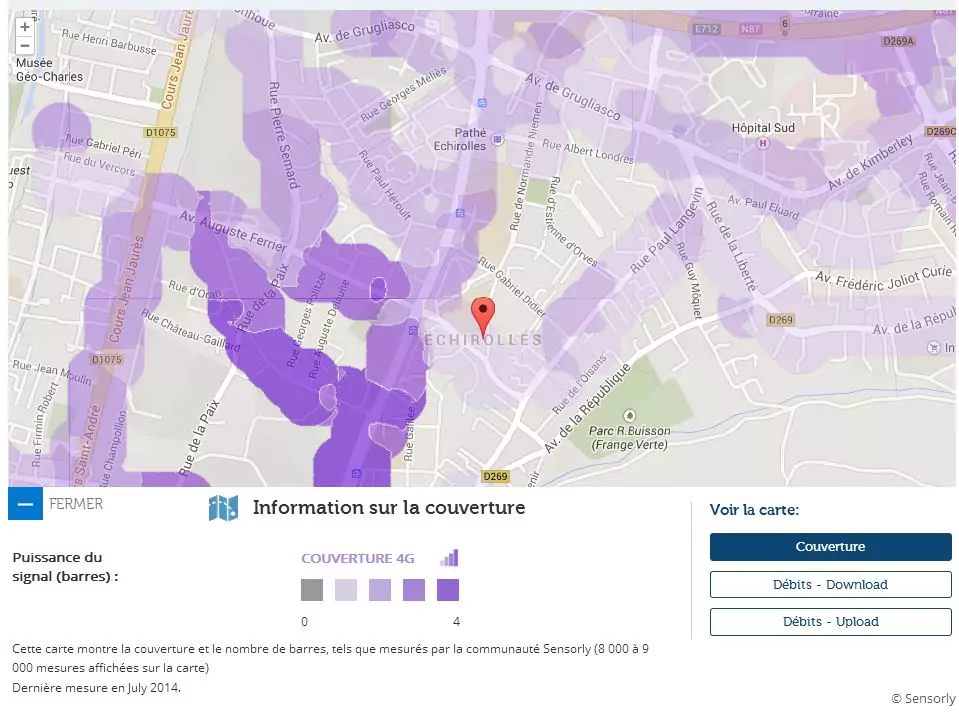959x712 pixels.
Task: Click the Hôpital Sud hospital marker
Action: click(764, 143)
